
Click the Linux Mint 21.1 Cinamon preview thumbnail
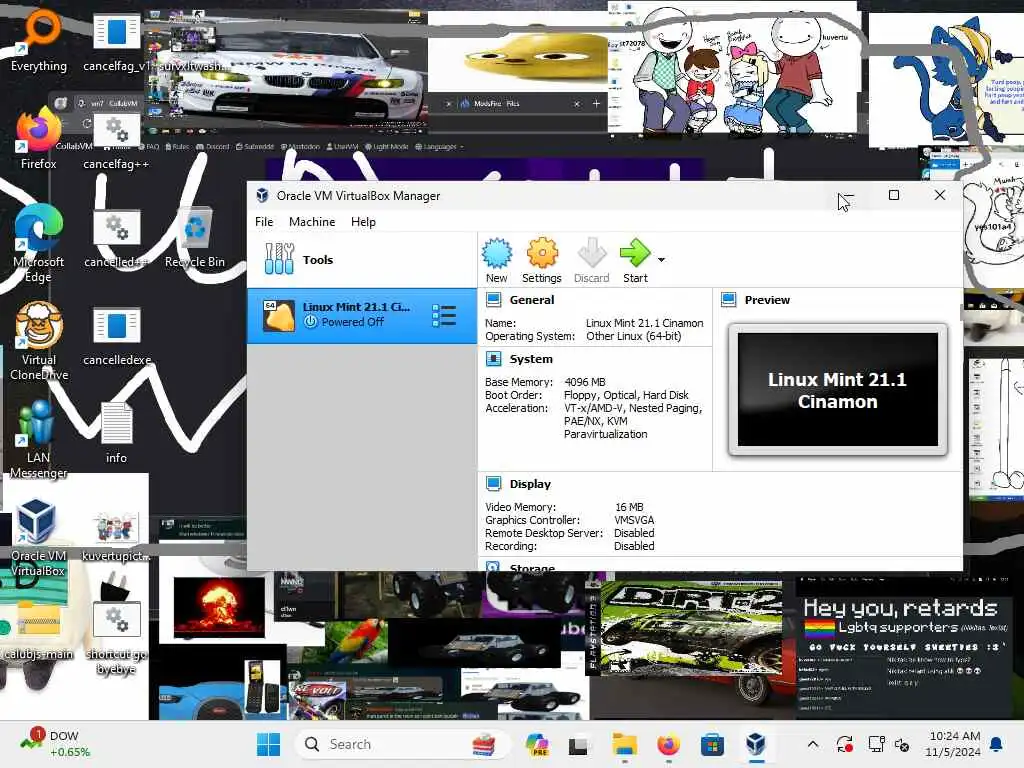tap(838, 390)
